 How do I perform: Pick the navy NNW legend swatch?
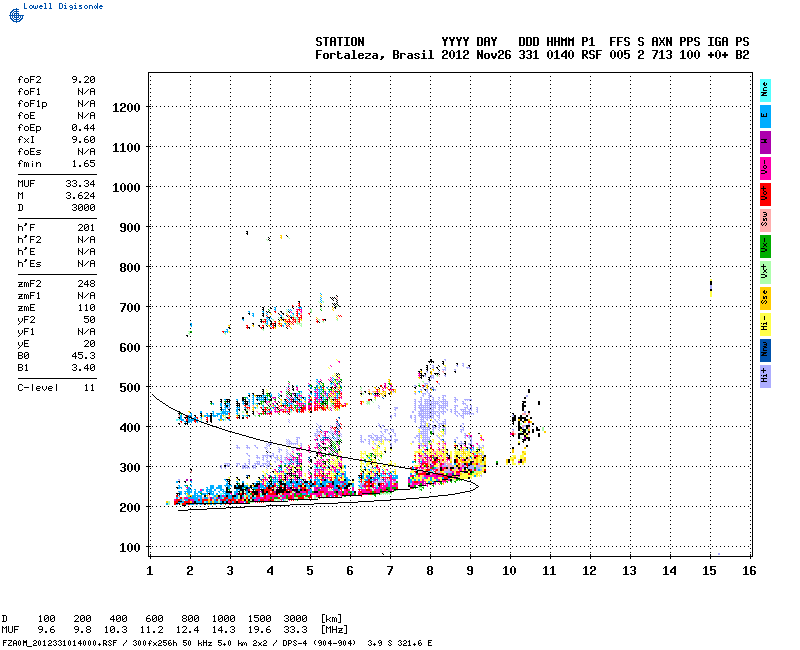[x=765, y=351]
